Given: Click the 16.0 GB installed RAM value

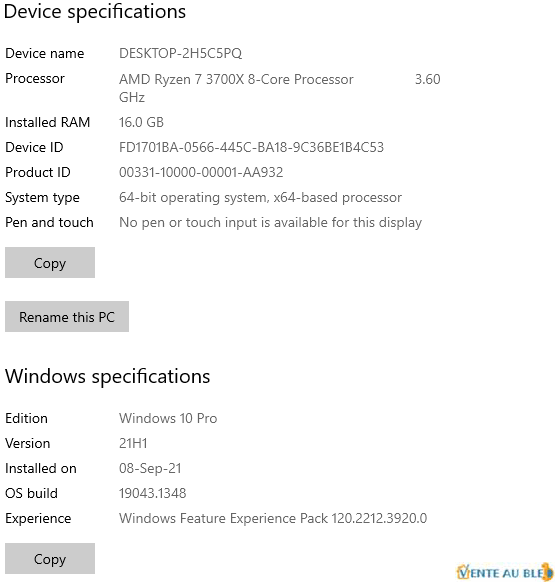Looking at the screenshot, I should (x=141, y=122).
